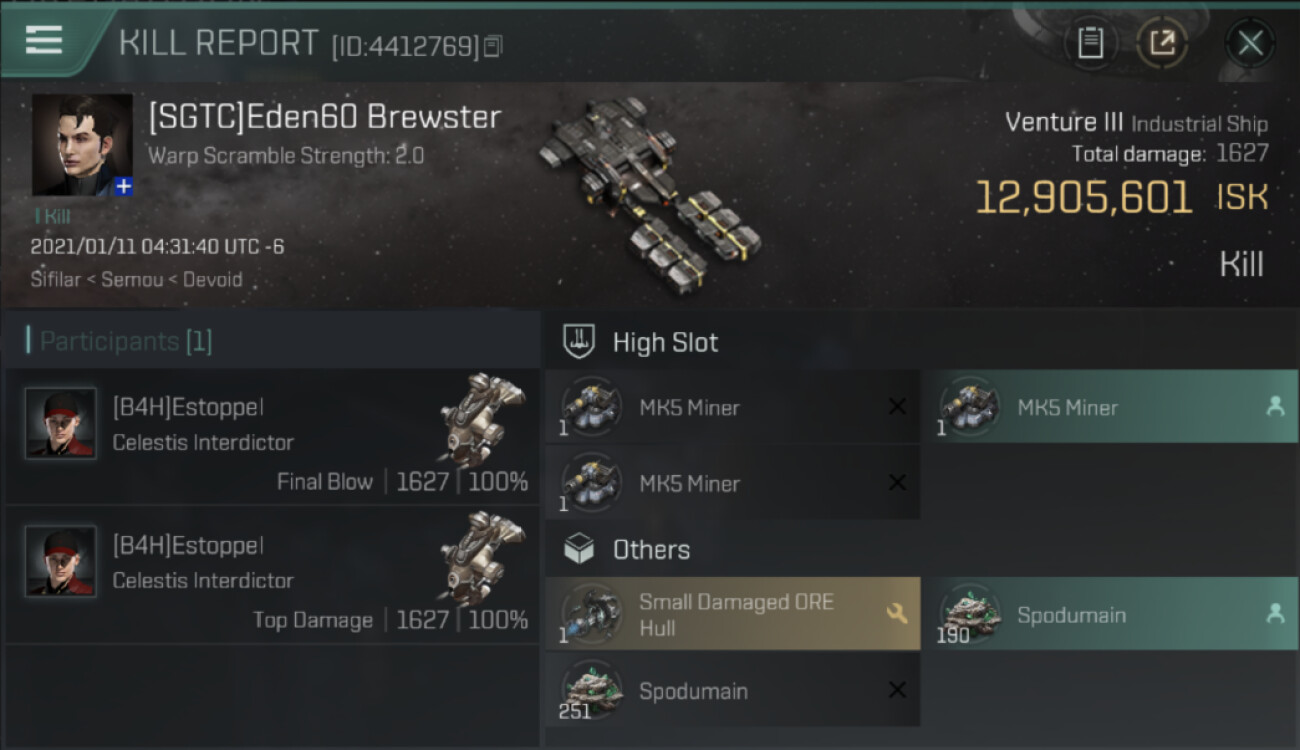Click wrench icon on ORE Hull row
The width and height of the screenshot is (1300, 750).
pyautogui.click(x=897, y=614)
